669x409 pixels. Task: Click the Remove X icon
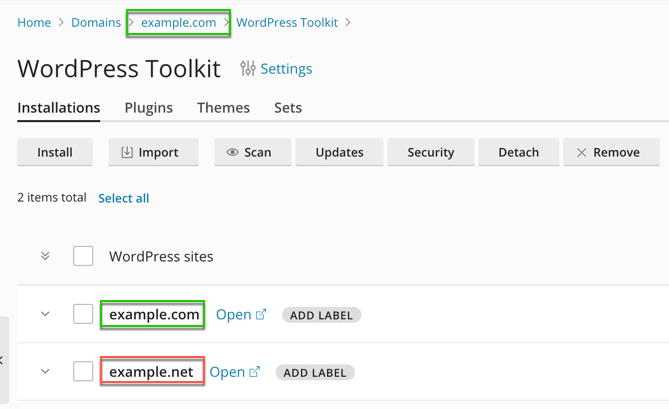582,152
